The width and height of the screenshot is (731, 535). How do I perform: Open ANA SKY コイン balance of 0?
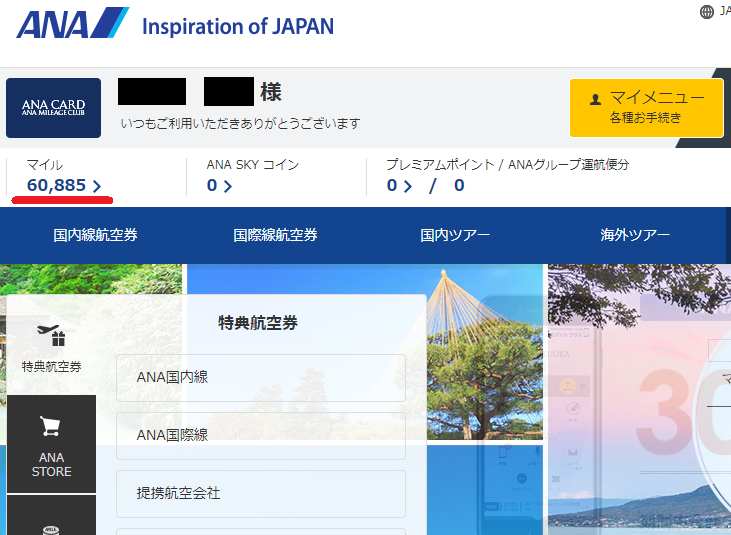[x=219, y=185]
